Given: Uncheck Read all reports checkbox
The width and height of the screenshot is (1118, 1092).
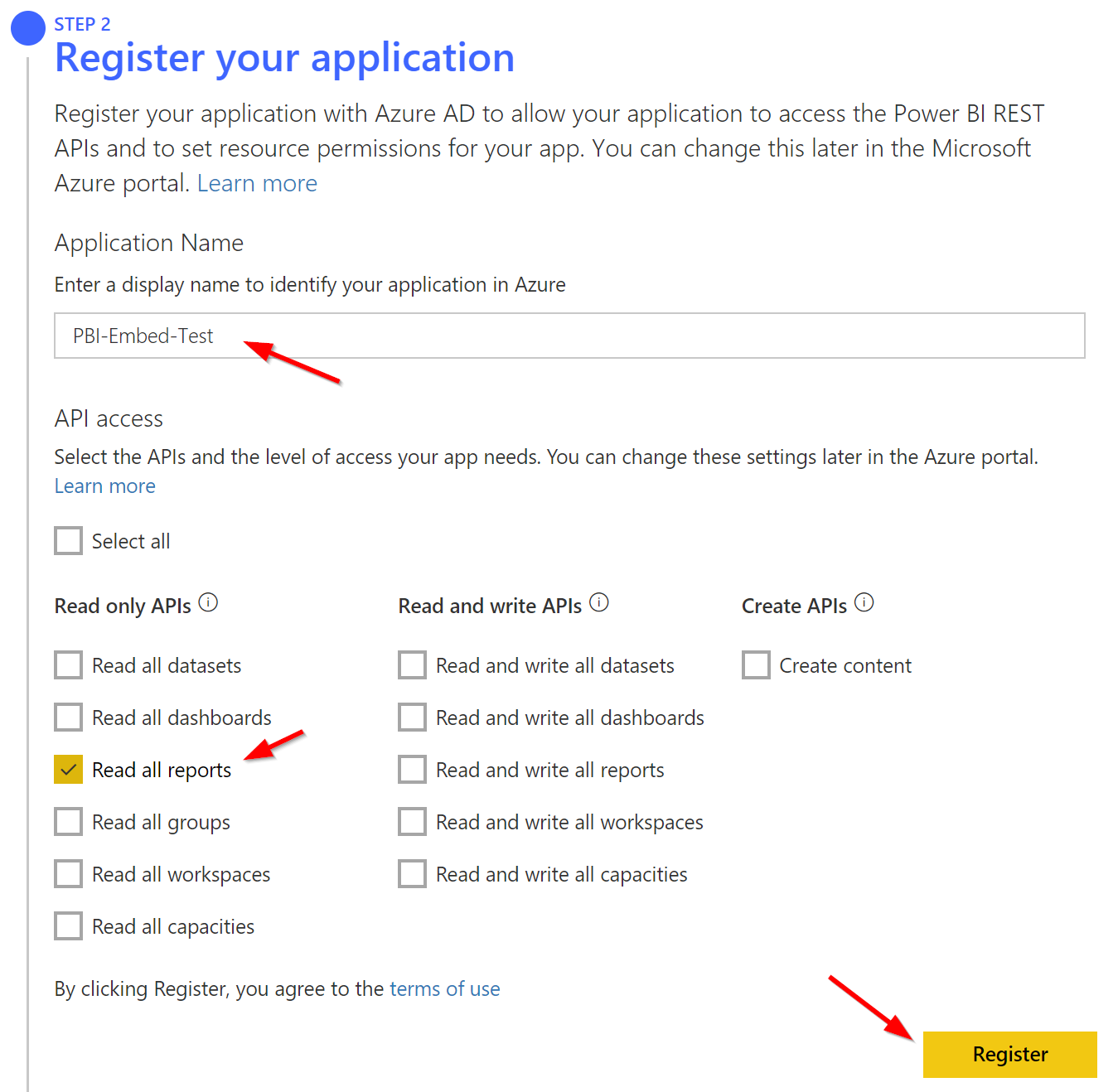Looking at the screenshot, I should tap(69, 770).
